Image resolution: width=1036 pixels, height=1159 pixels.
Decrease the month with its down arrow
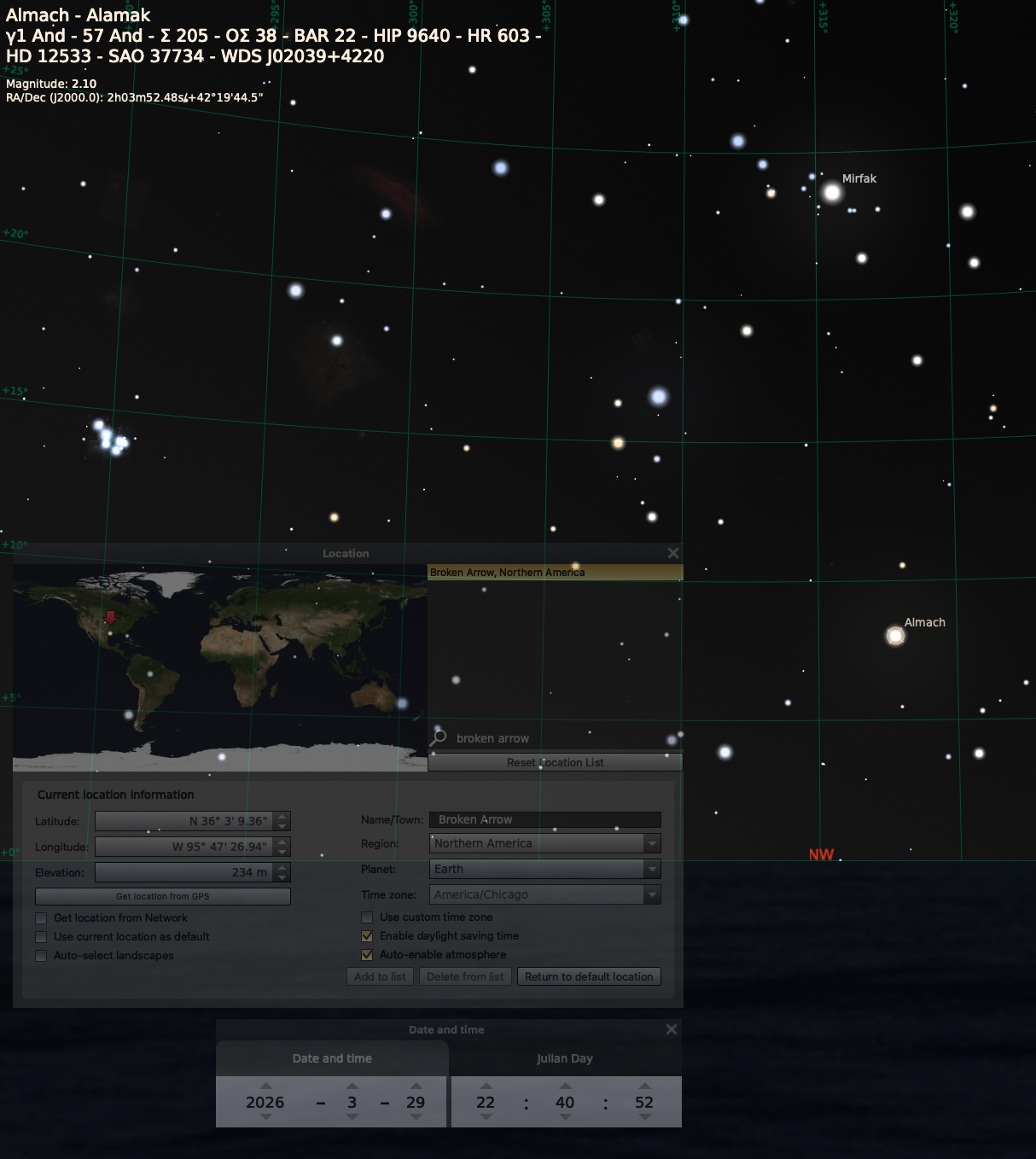(352, 1117)
